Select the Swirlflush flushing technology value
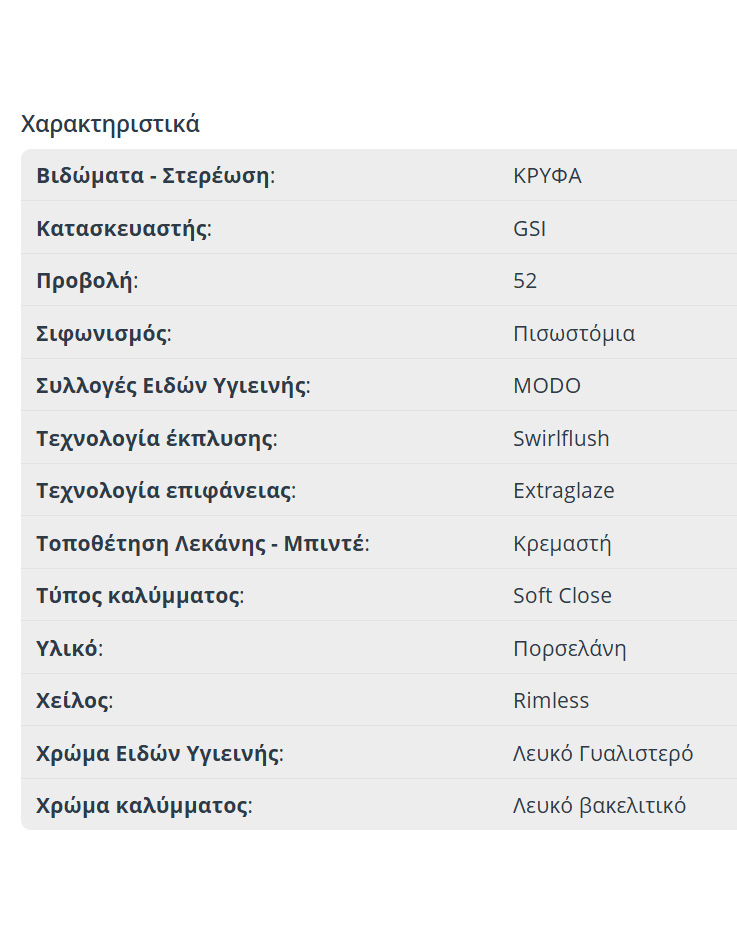Image resolution: width=737 pixels, height=937 pixels. click(561, 439)
